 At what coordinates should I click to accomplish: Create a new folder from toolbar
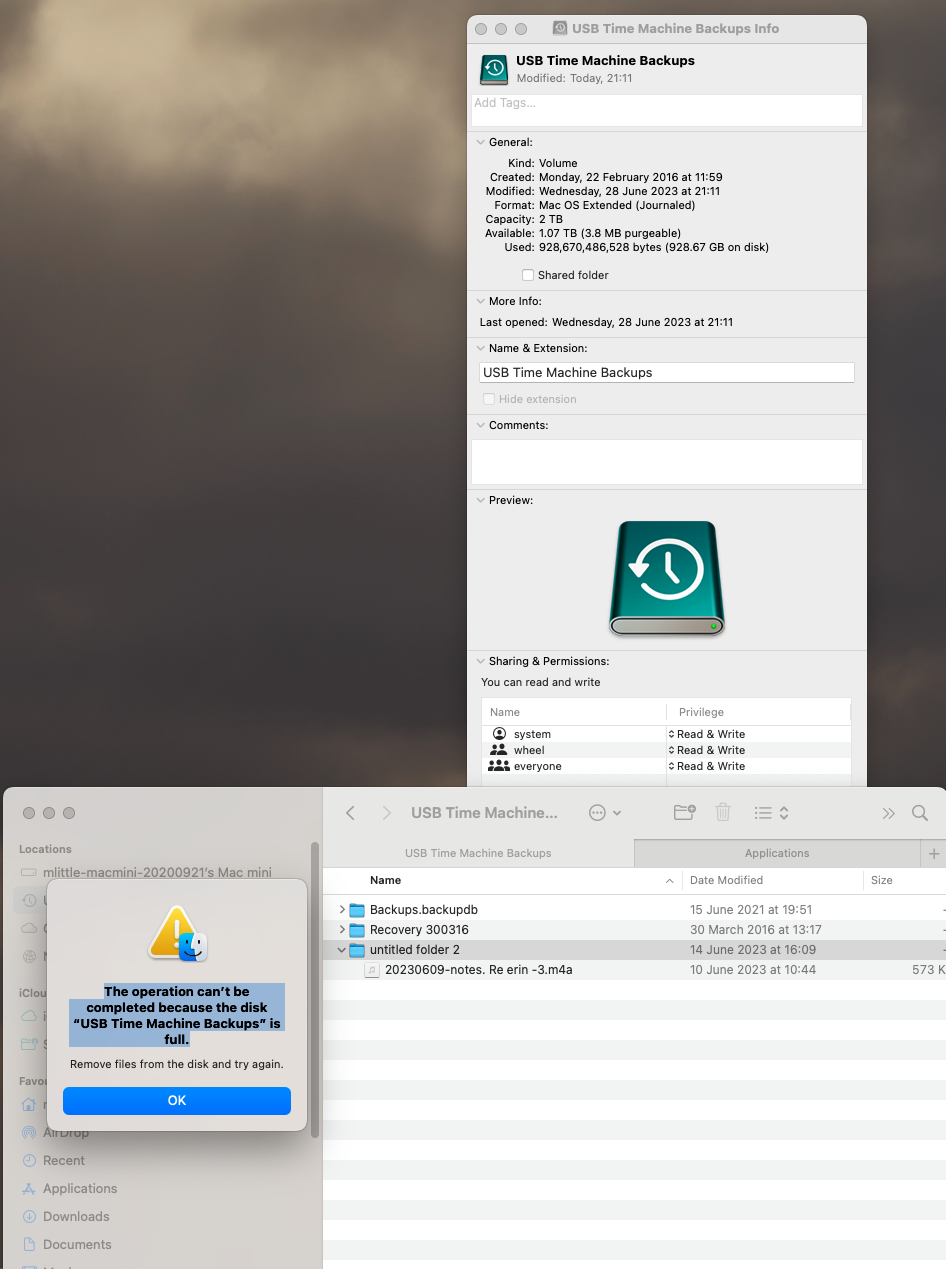pos(684,813)
